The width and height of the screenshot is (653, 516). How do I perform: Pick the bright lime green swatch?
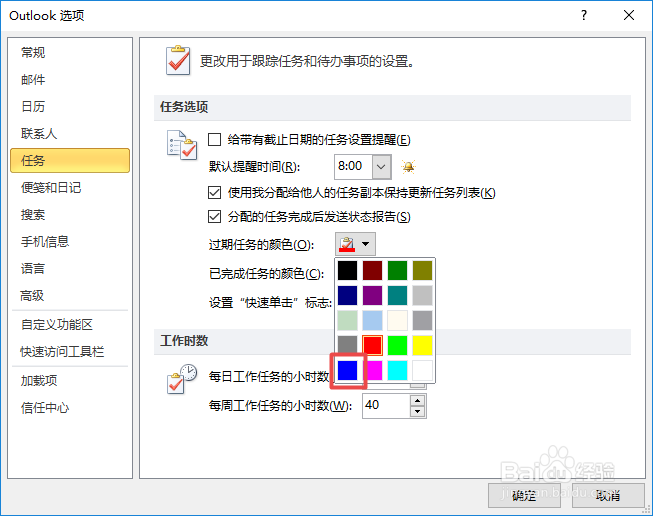(x=397, y=345)
